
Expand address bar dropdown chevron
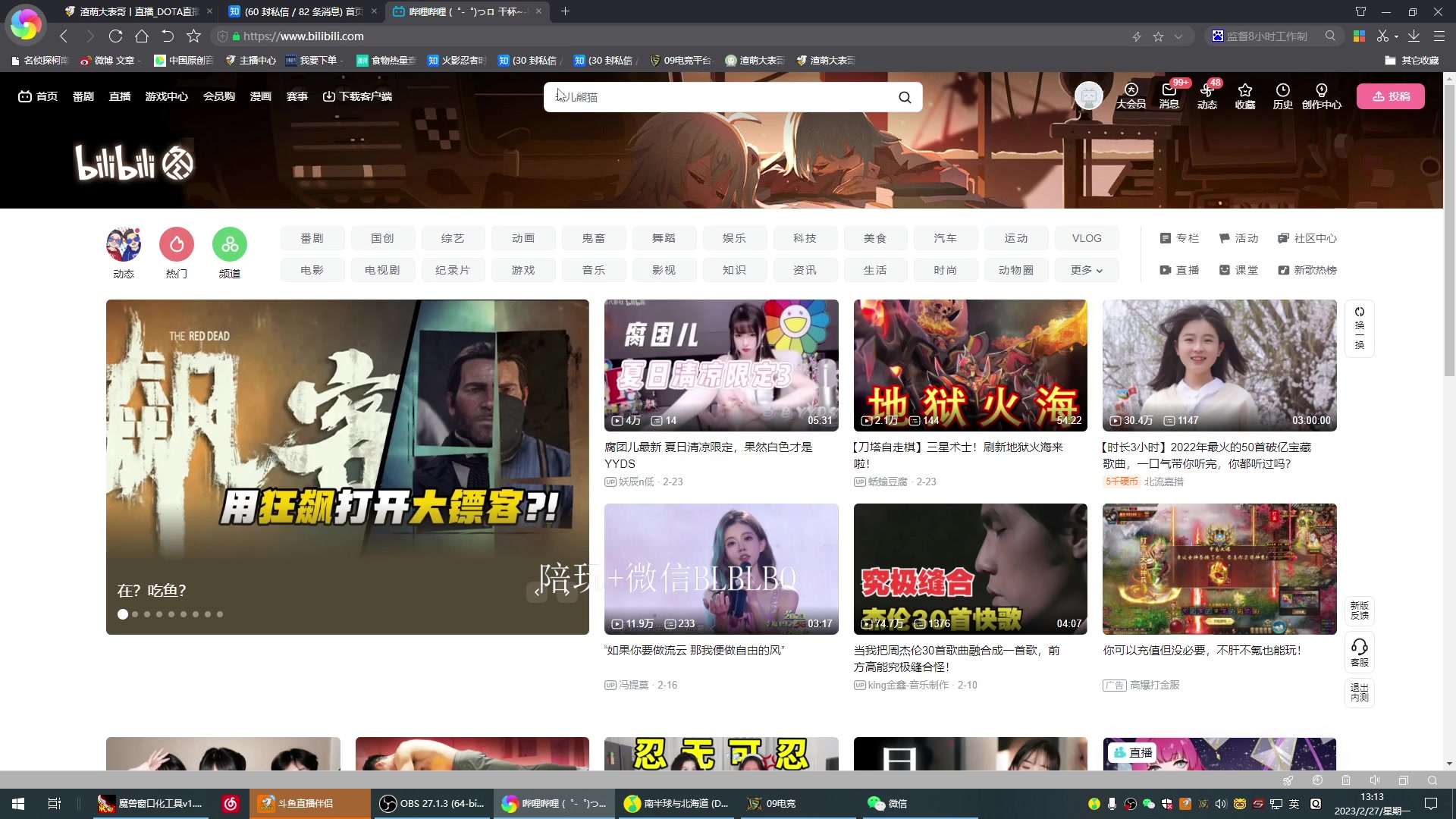[1178, 36]
